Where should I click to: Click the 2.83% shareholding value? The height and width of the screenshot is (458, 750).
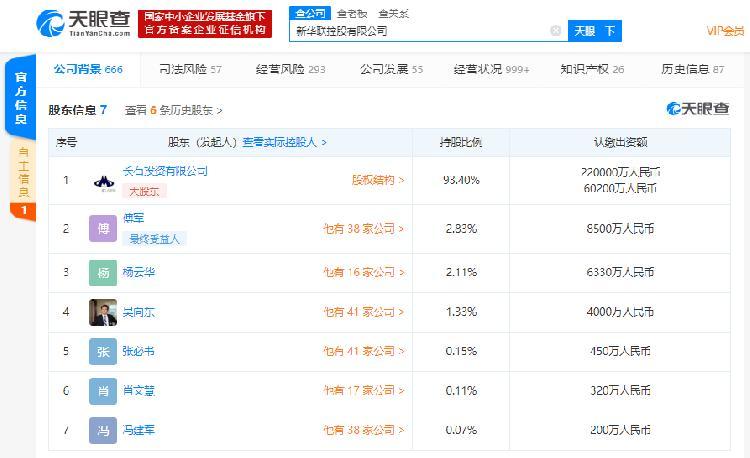(x=461, y=229)
